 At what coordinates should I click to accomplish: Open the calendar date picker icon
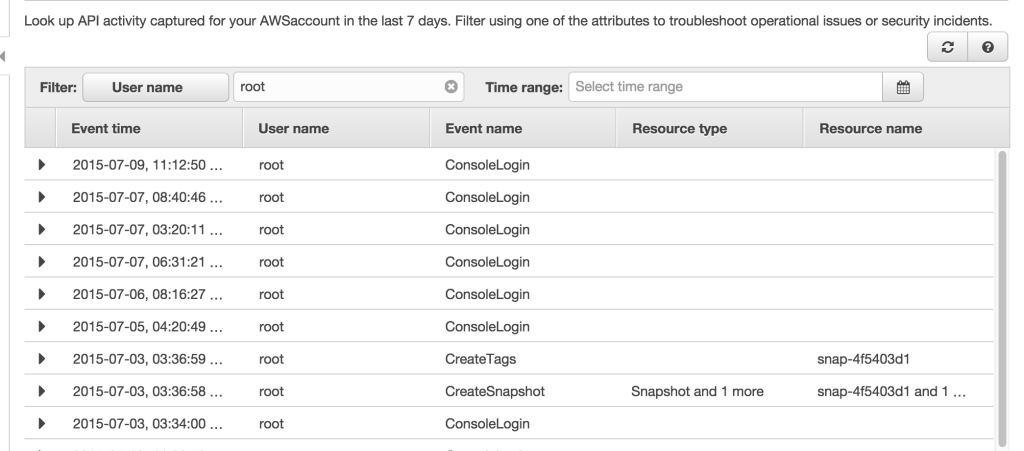903,87
